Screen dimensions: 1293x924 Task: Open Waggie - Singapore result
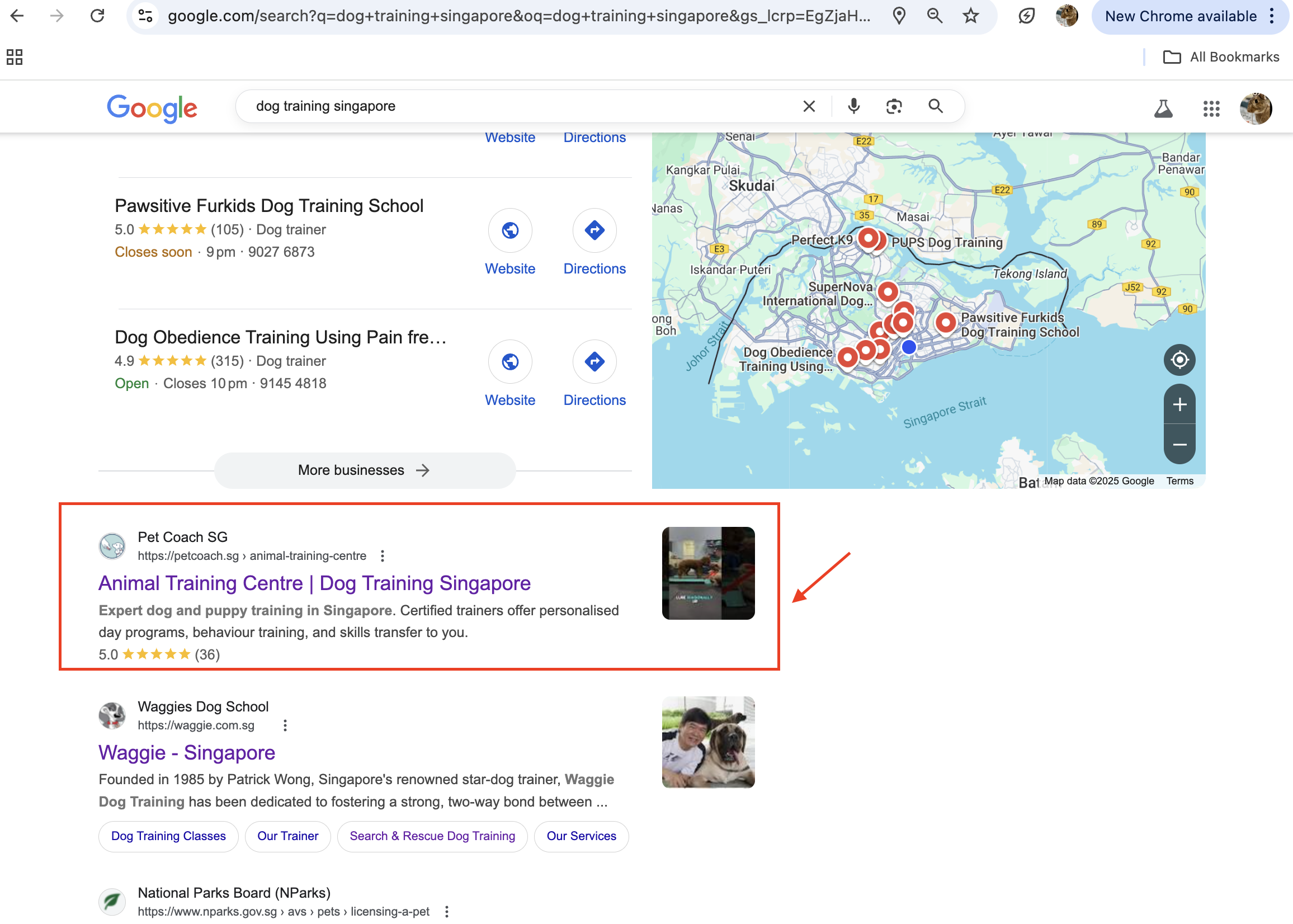pyautogui.click(x=187, y=753)
